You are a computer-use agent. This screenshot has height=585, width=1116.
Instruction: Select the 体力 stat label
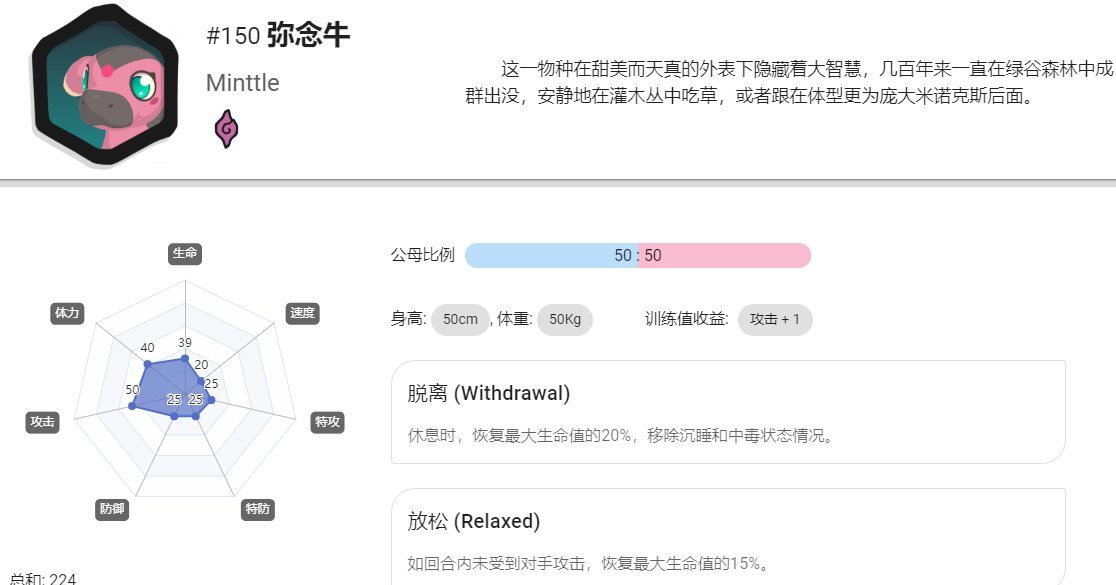68,313
